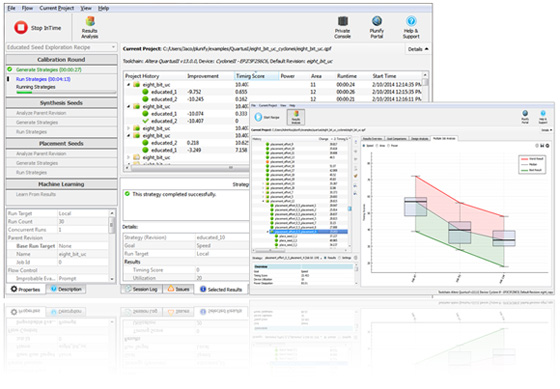Switch to the Session Log tab
The width and height of the screenshot is (560, 389).
[141, 289]
